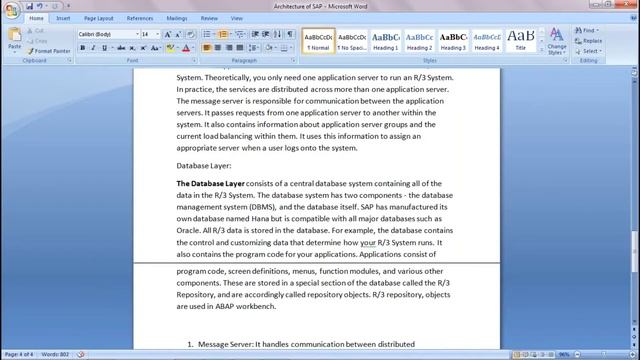The image size is (640, 360).
Task: Increase the paragraph indent
Action: coord(266,34)
